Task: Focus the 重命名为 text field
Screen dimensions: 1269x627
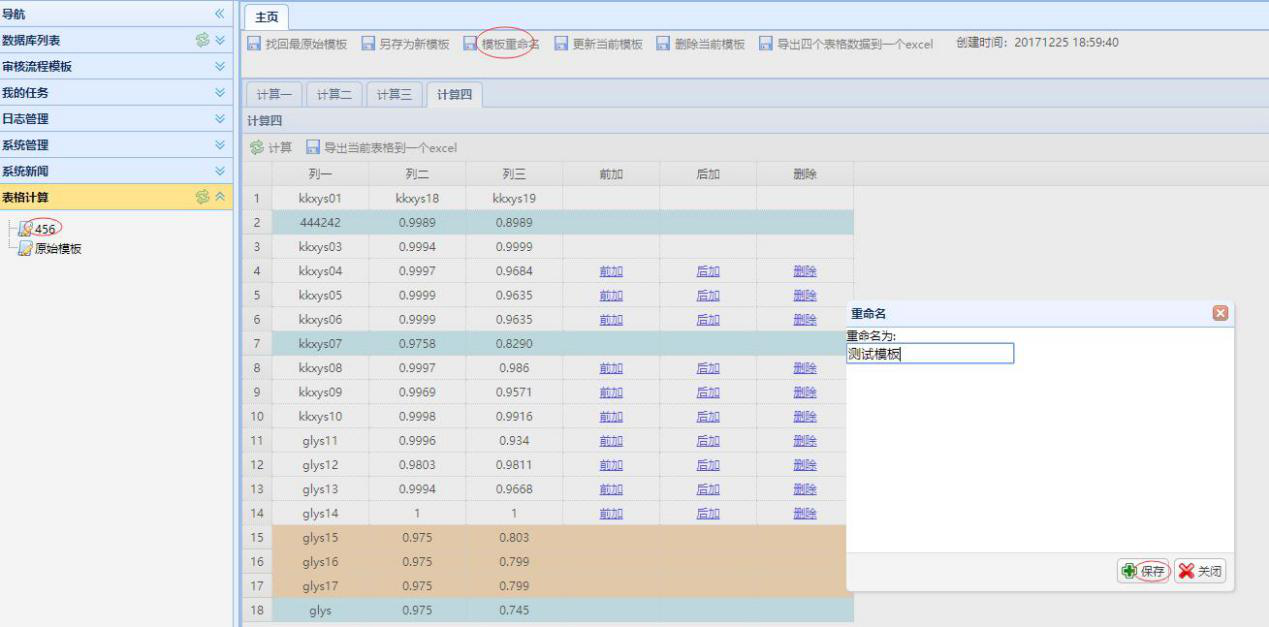Action: coord(930,353)
